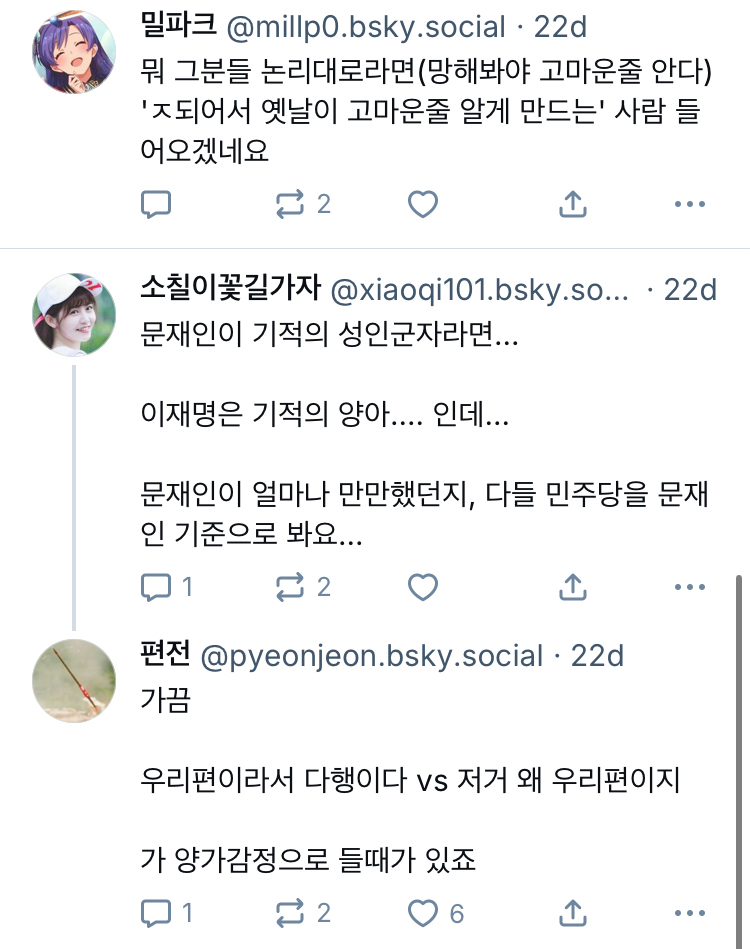750x949 pixels.
Task: Visit @pyeonjeon.bsky.social profile link
Action: point(371,656)
